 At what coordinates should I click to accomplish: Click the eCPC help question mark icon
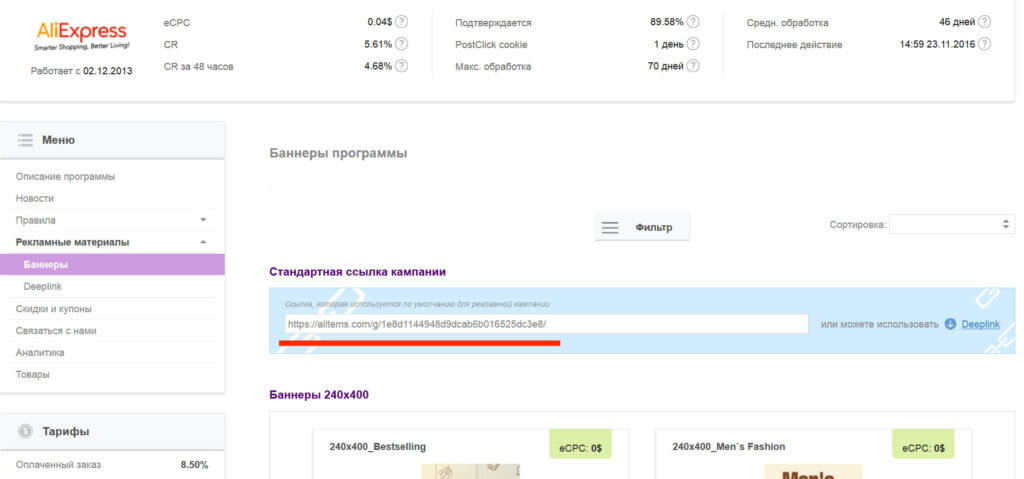coord(402,22)
